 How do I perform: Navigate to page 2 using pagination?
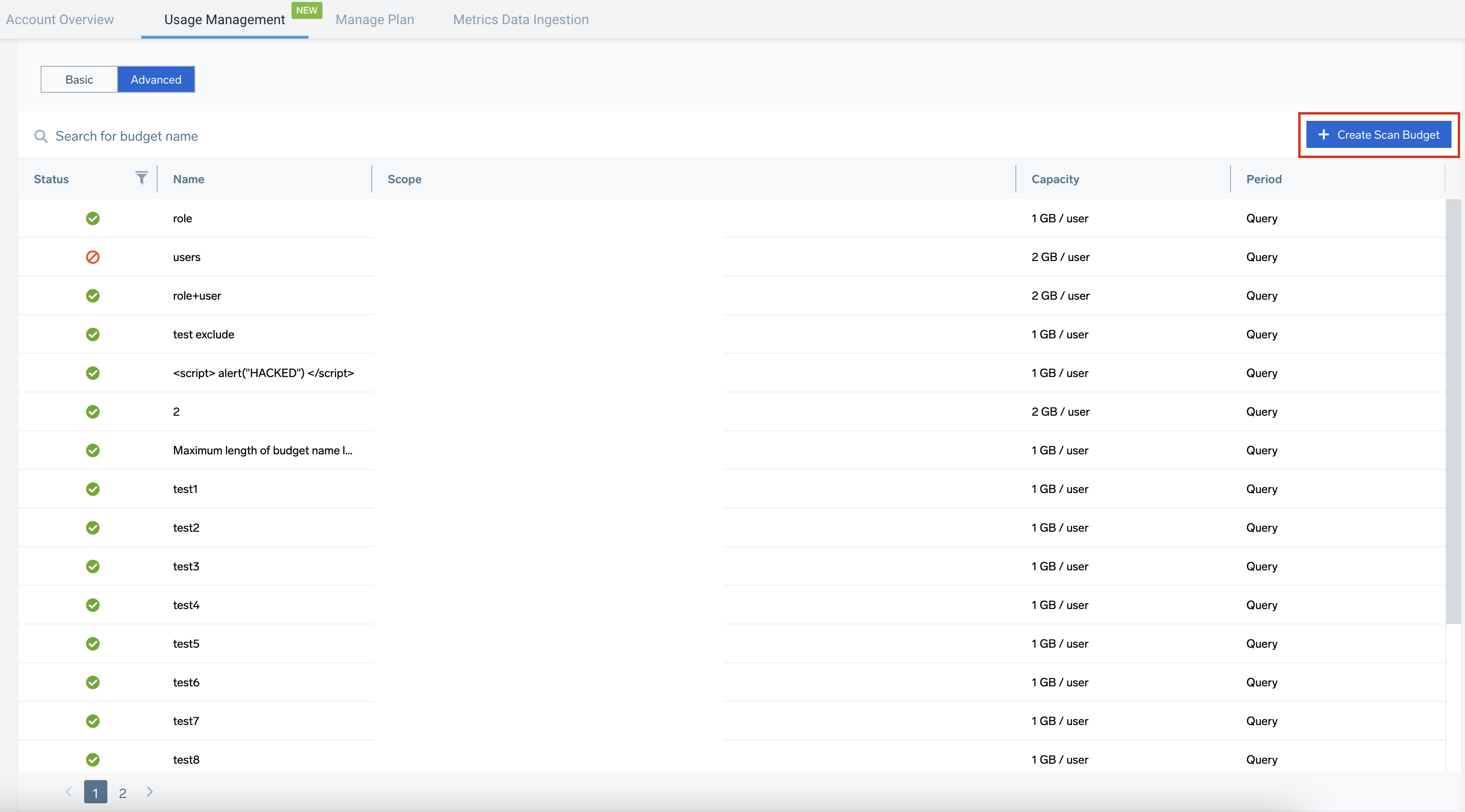click(x=123, y=792)
